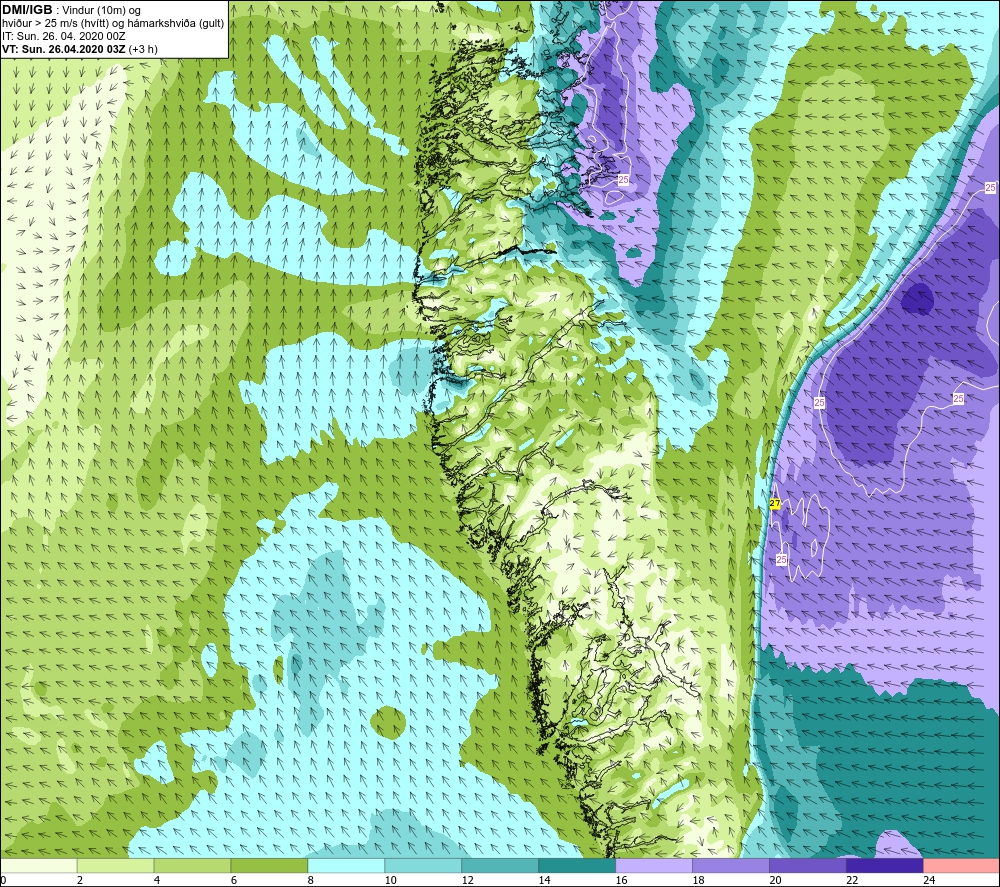Click the '(+3 h)' forecast offset text

tap(143, 49)
